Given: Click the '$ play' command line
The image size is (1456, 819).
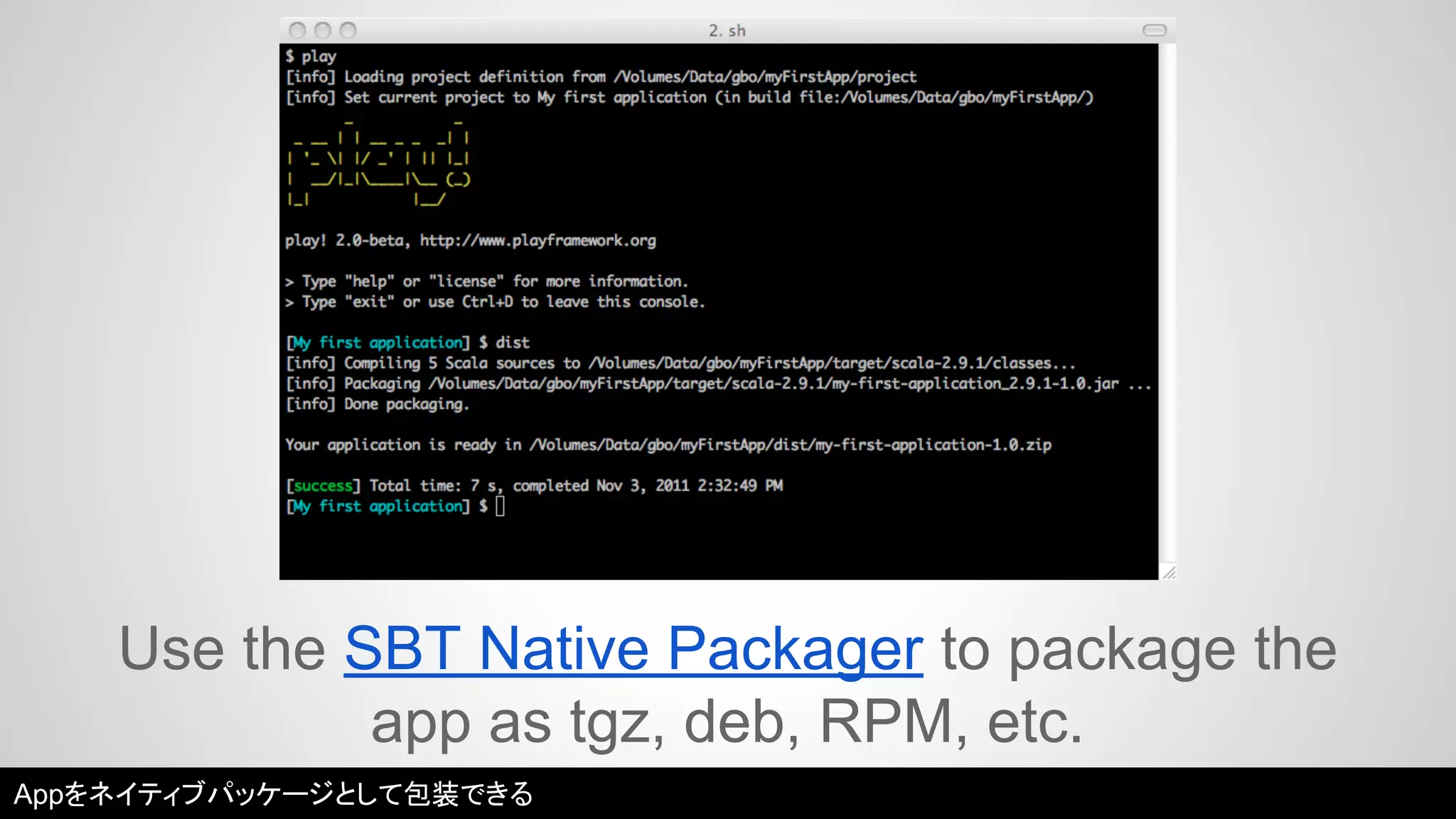Looking at the screenshot, I should coord(311,56).
